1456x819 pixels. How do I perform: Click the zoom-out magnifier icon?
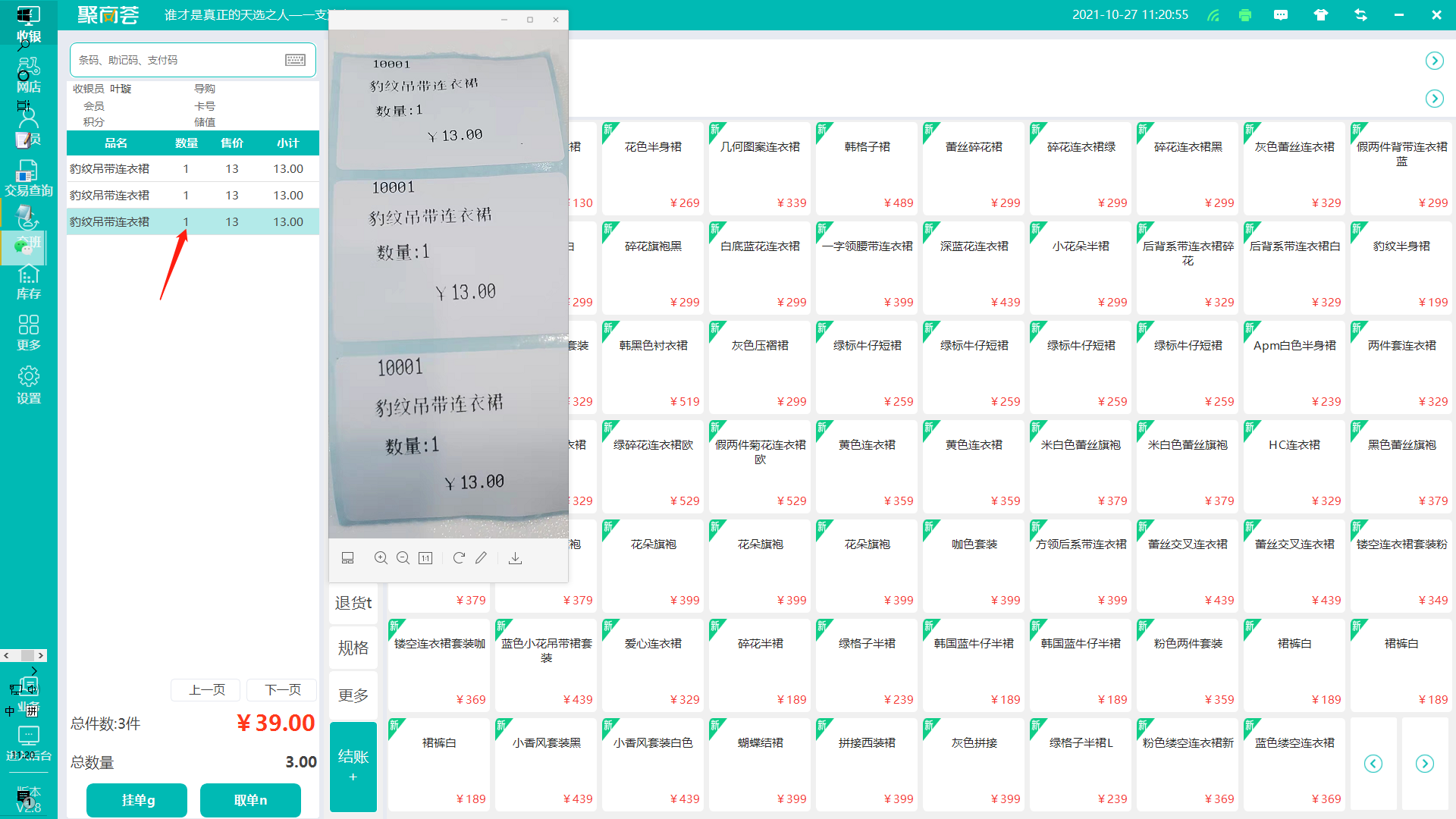(x=403, y=558)
